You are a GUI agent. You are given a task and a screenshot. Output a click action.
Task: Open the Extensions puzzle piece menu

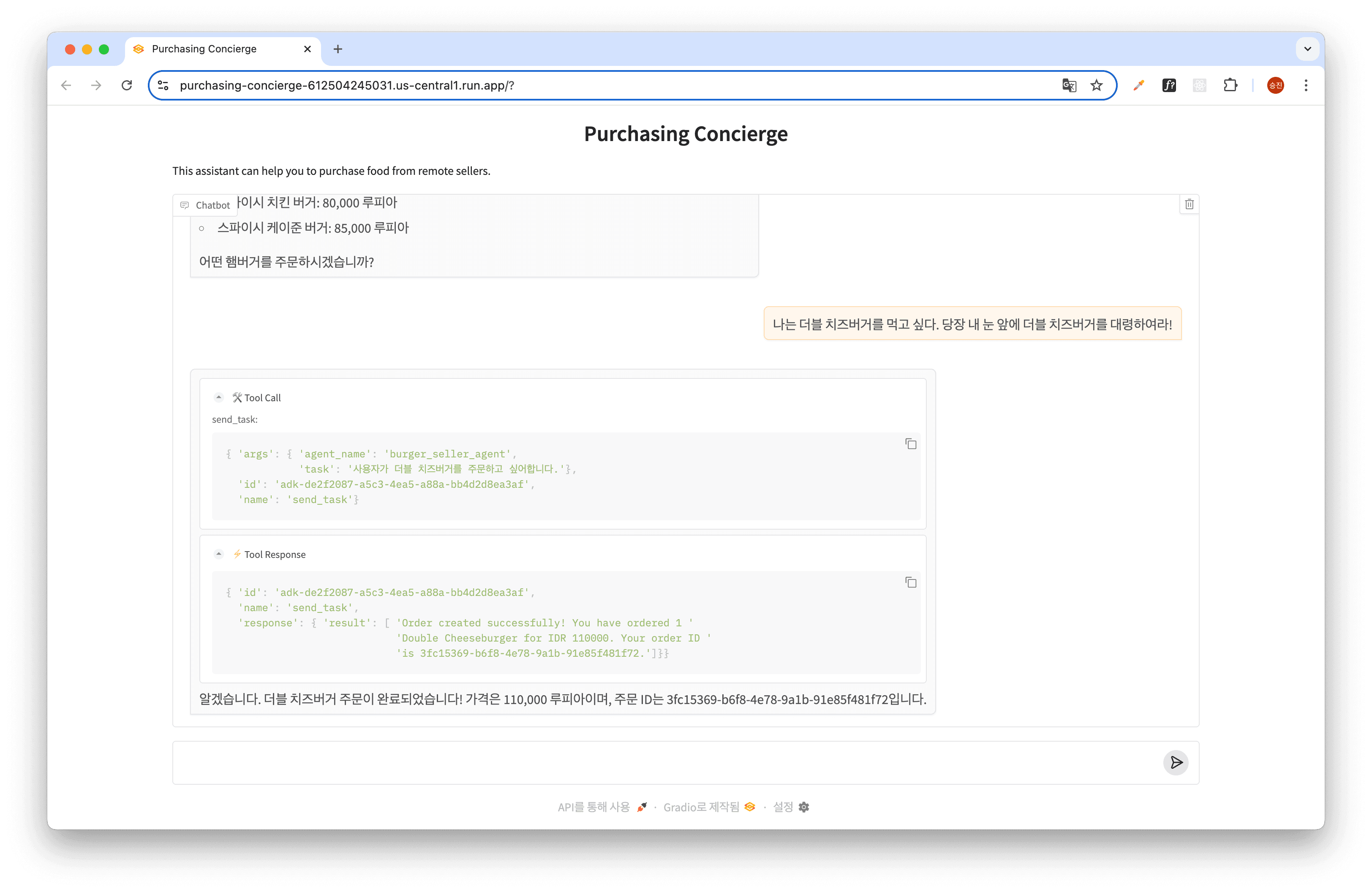[1230, 85]
